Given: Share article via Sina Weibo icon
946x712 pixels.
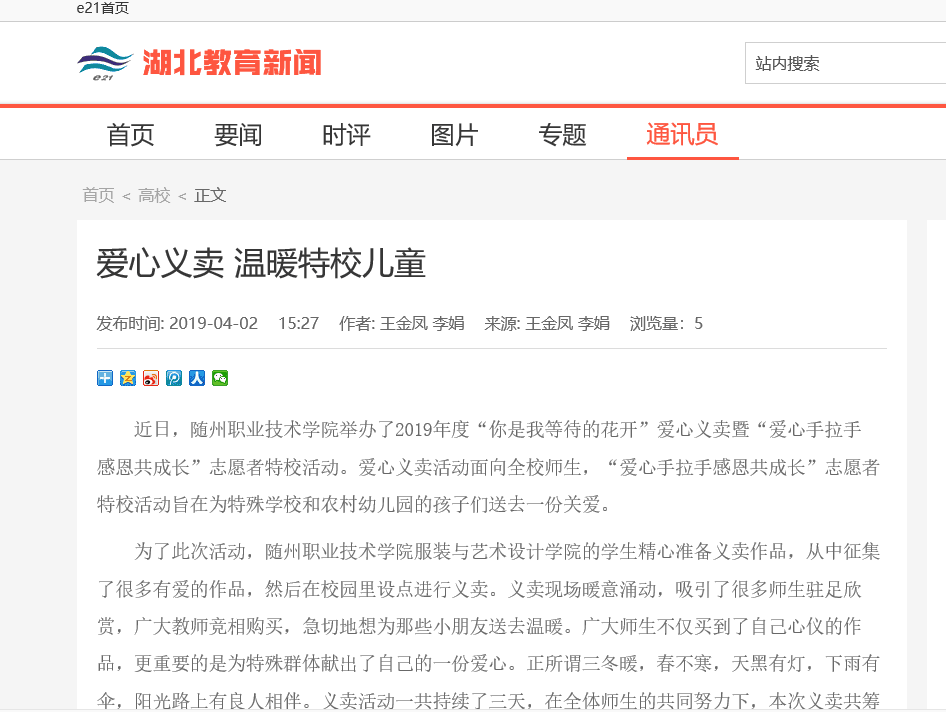Looking at the screenshot, I should (x=151, y=378).
